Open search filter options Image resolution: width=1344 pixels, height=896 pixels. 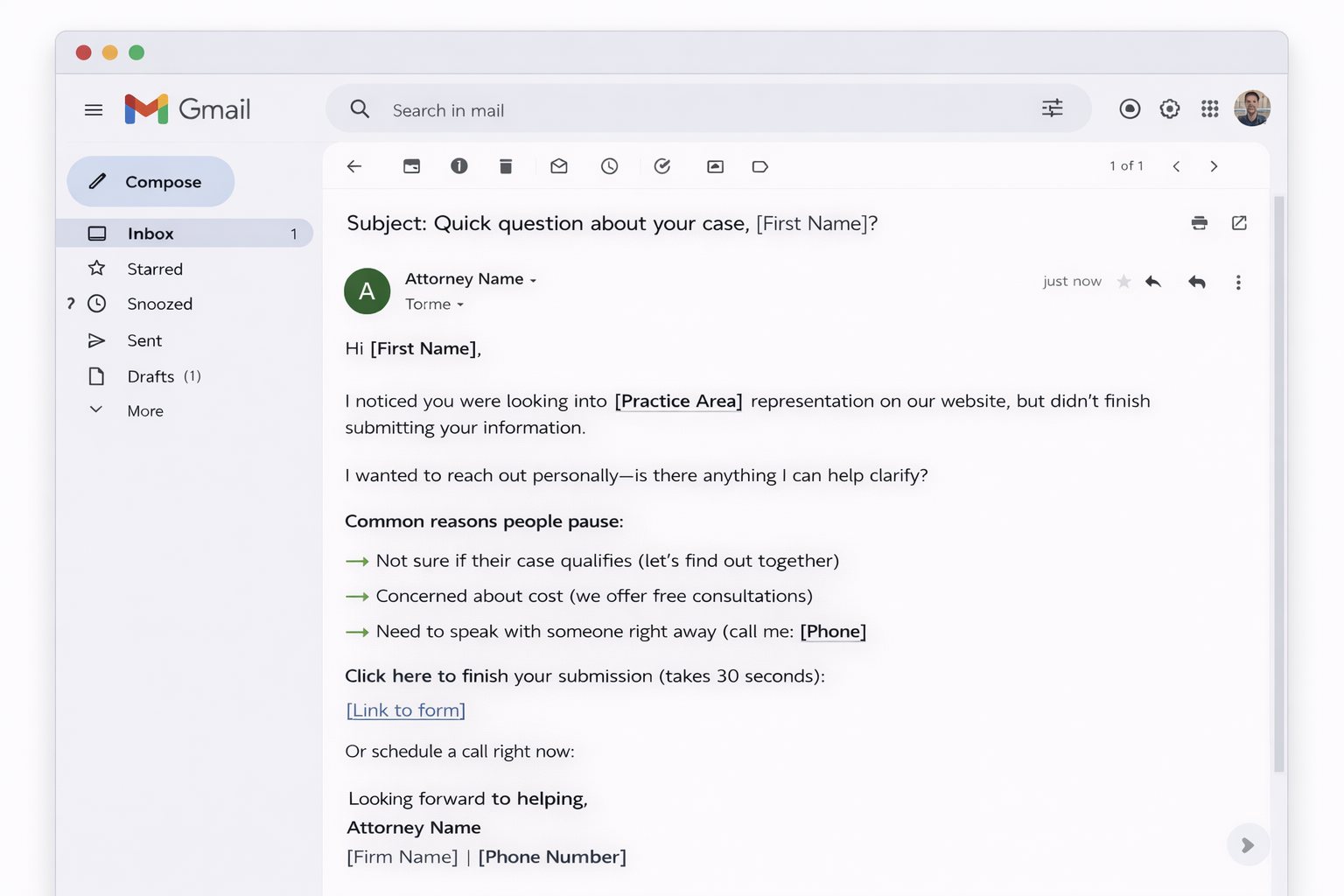[x=1052, y=108]
